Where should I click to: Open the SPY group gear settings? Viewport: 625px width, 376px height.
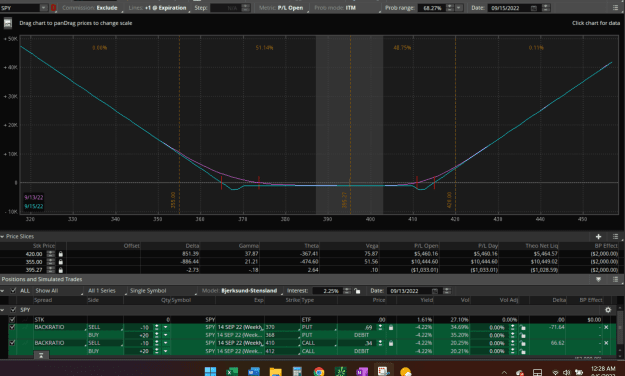[x=608, y=310]
